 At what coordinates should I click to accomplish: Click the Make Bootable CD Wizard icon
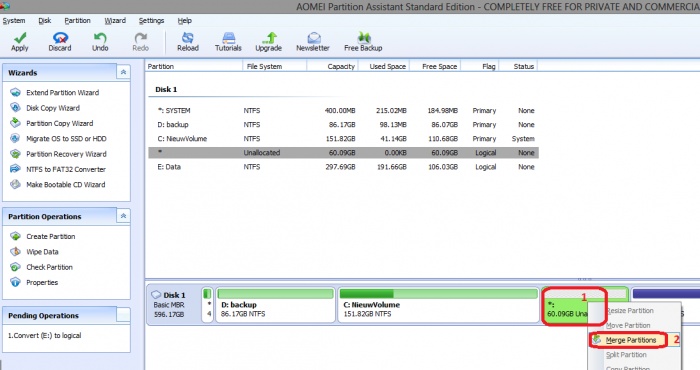[x=16, y=184]
